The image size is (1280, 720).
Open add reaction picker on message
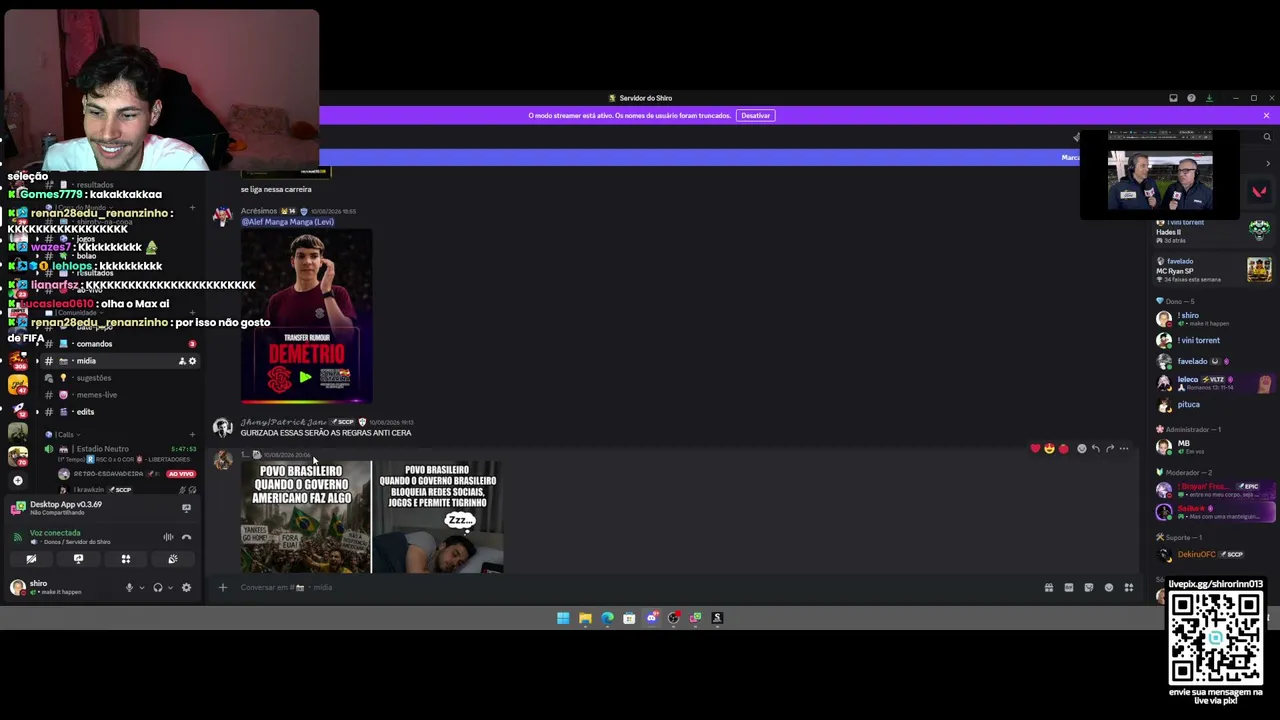[1082, 449]
